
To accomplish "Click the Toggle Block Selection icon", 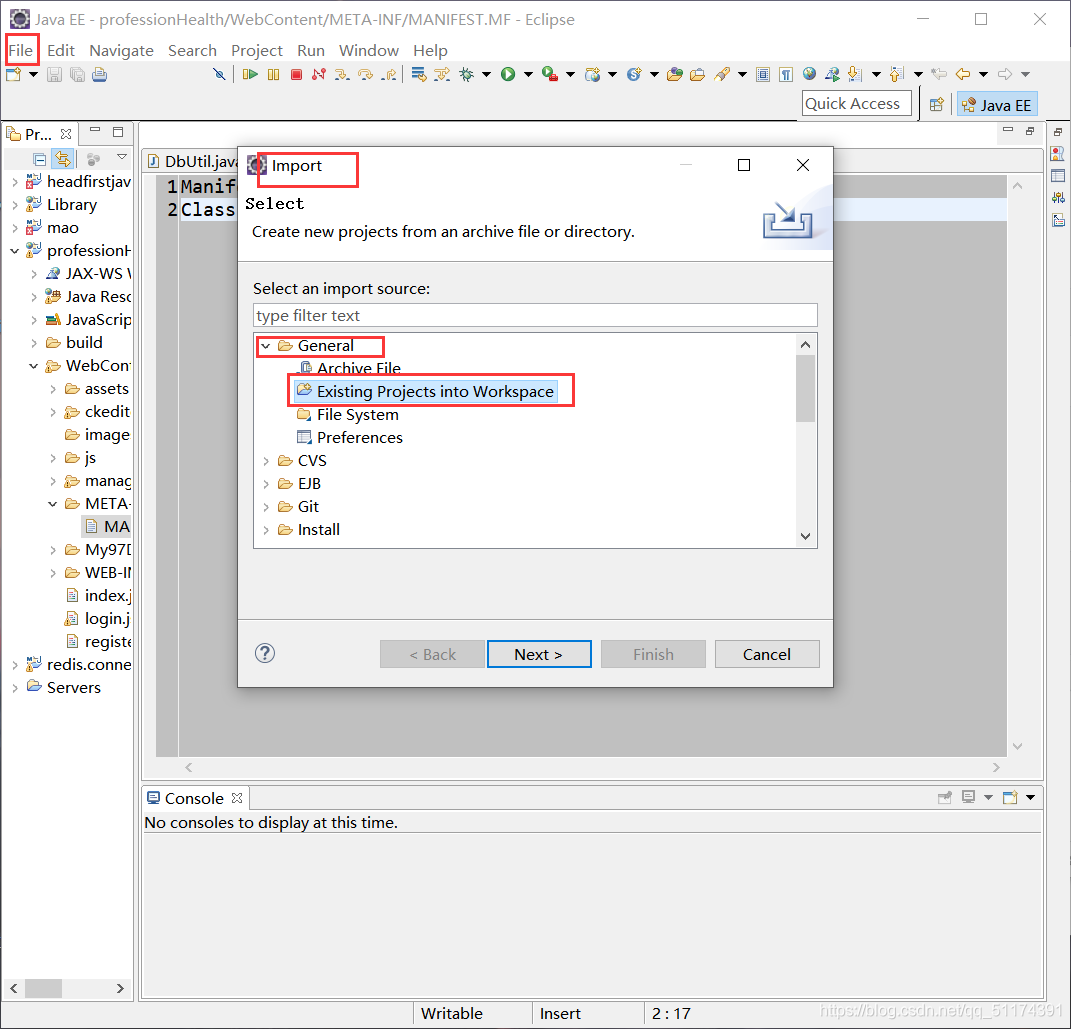I will point(763,74).
